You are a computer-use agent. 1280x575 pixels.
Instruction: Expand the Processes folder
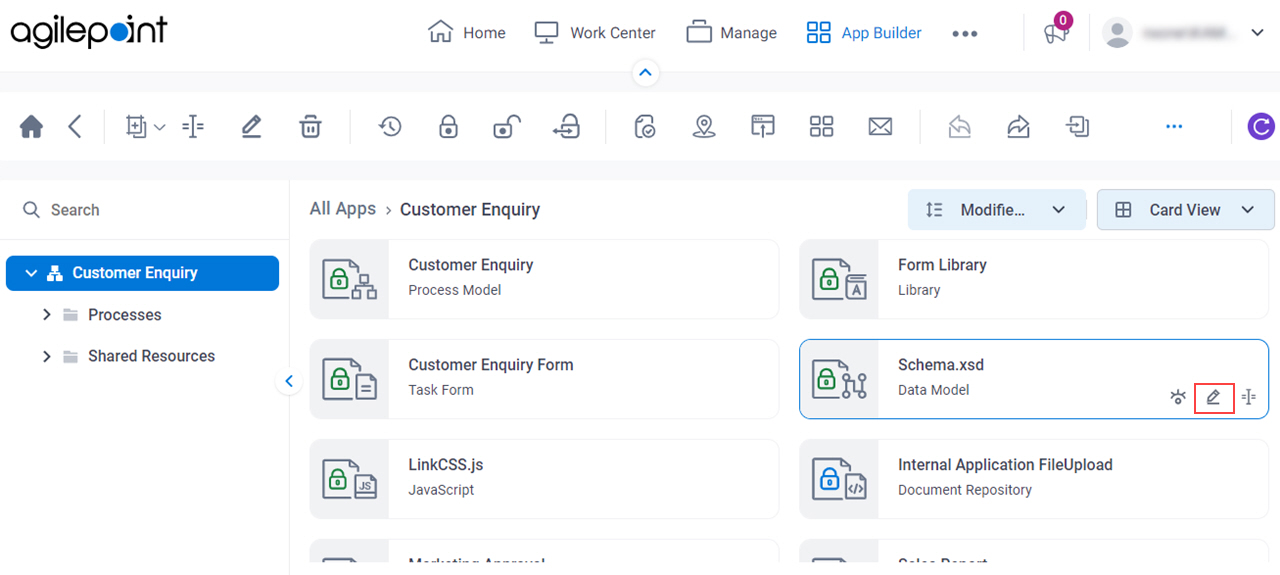click(46, 315)
